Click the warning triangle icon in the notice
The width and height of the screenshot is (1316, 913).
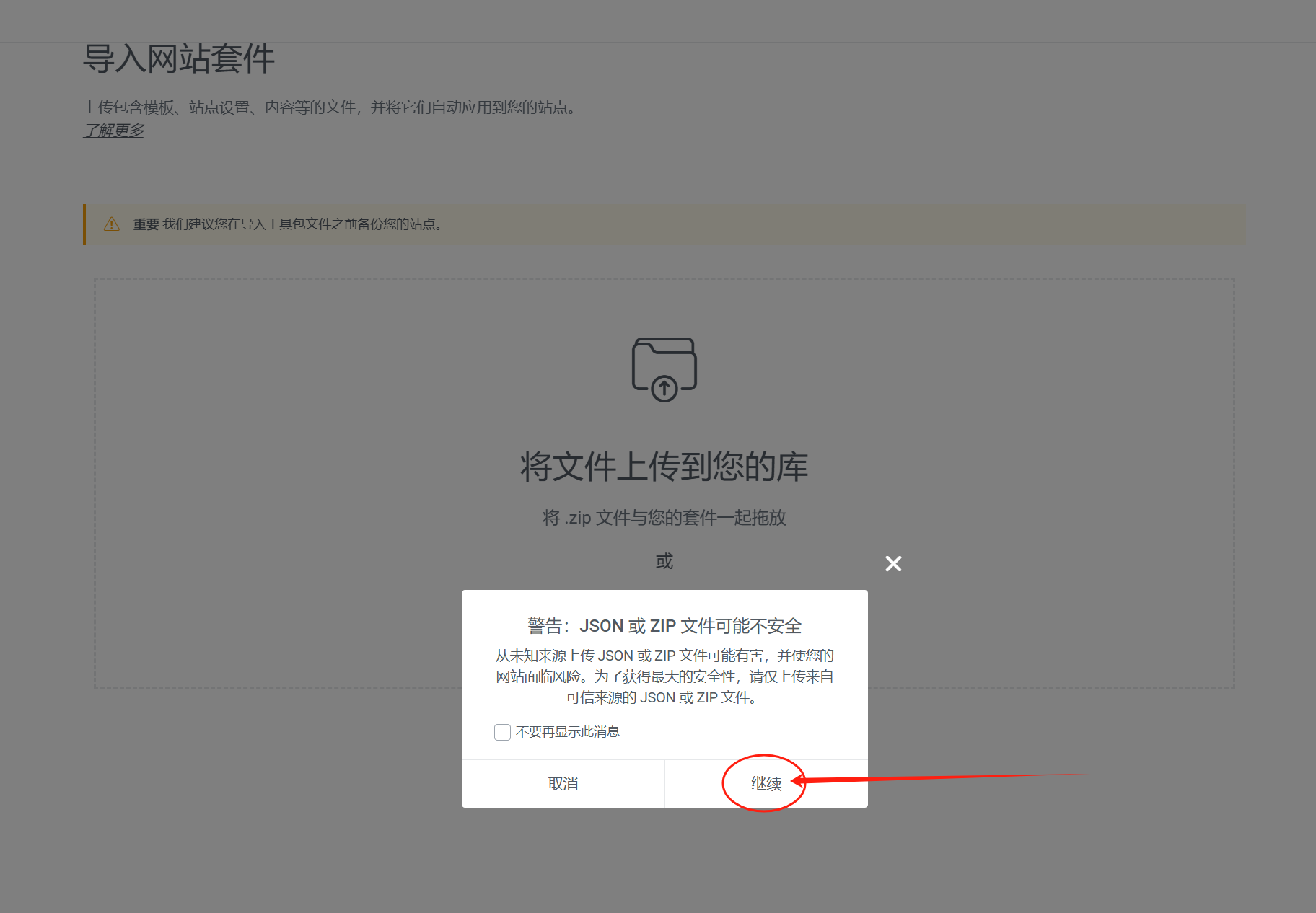(x=112, y=224)
